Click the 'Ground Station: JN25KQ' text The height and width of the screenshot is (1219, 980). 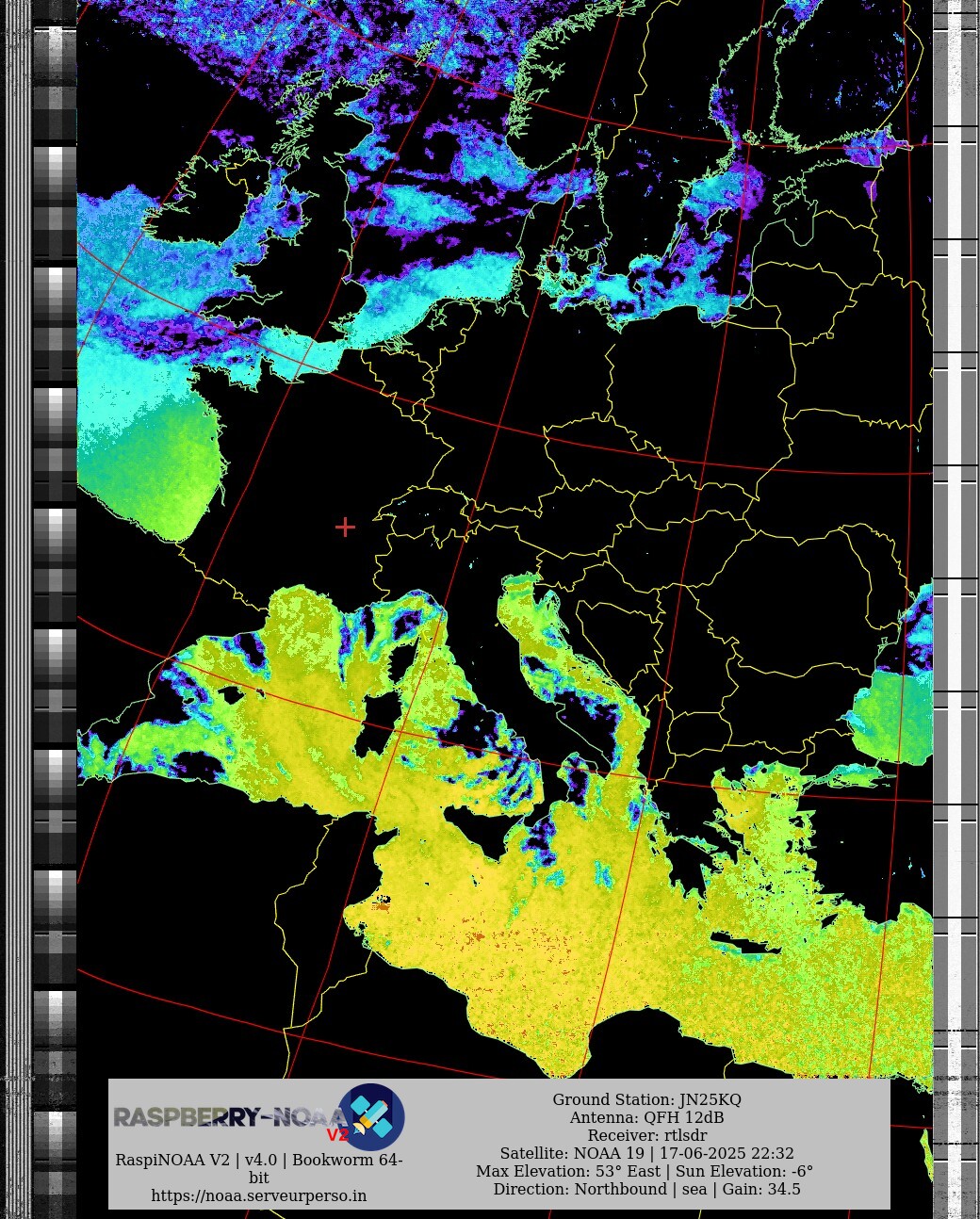(646, 1099)
